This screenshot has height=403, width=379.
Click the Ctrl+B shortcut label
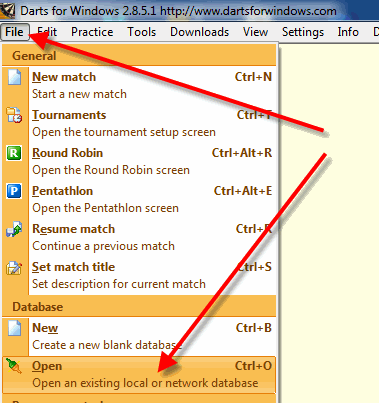[254, 328]
